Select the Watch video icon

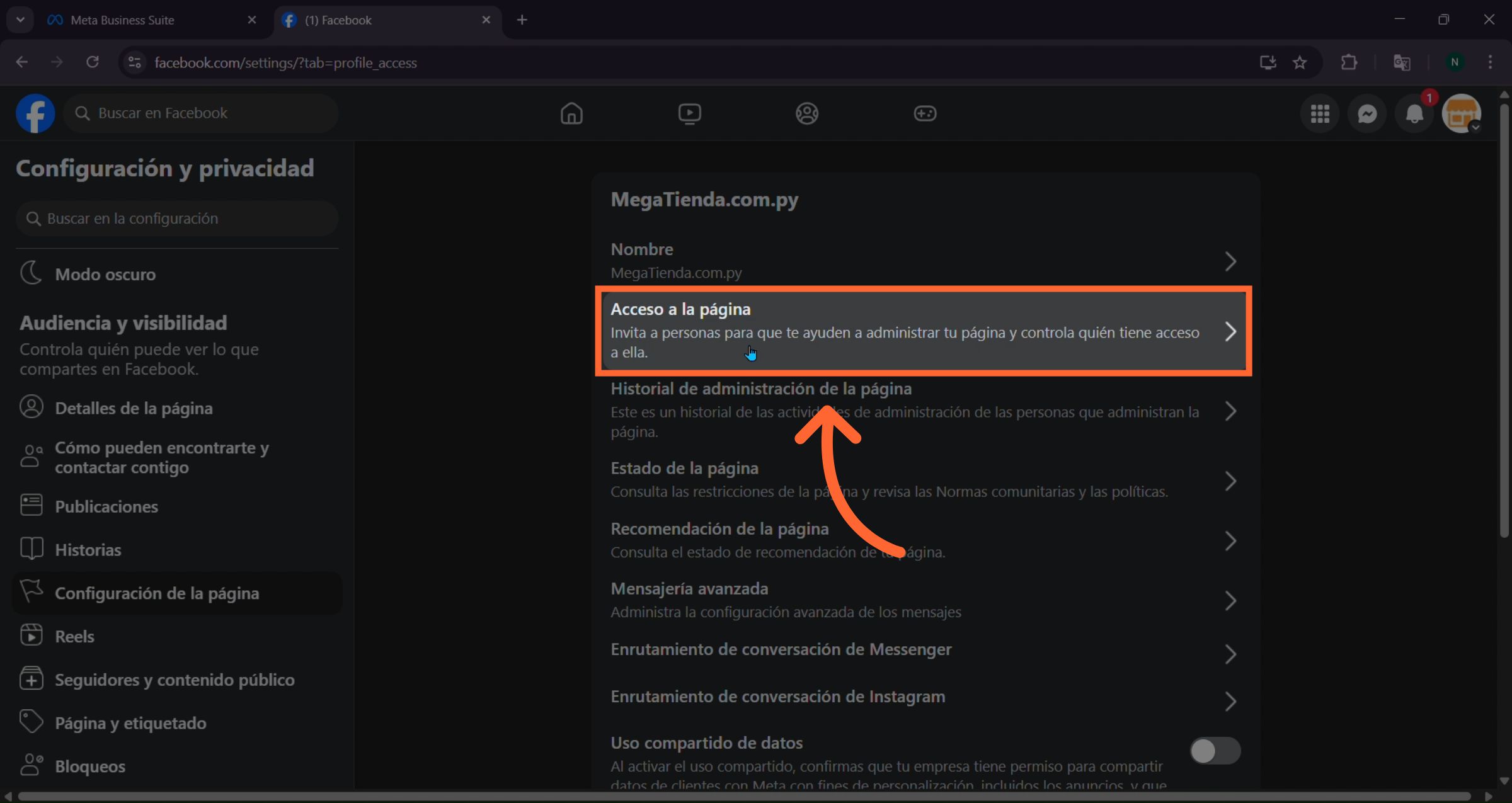coord(689,113)
